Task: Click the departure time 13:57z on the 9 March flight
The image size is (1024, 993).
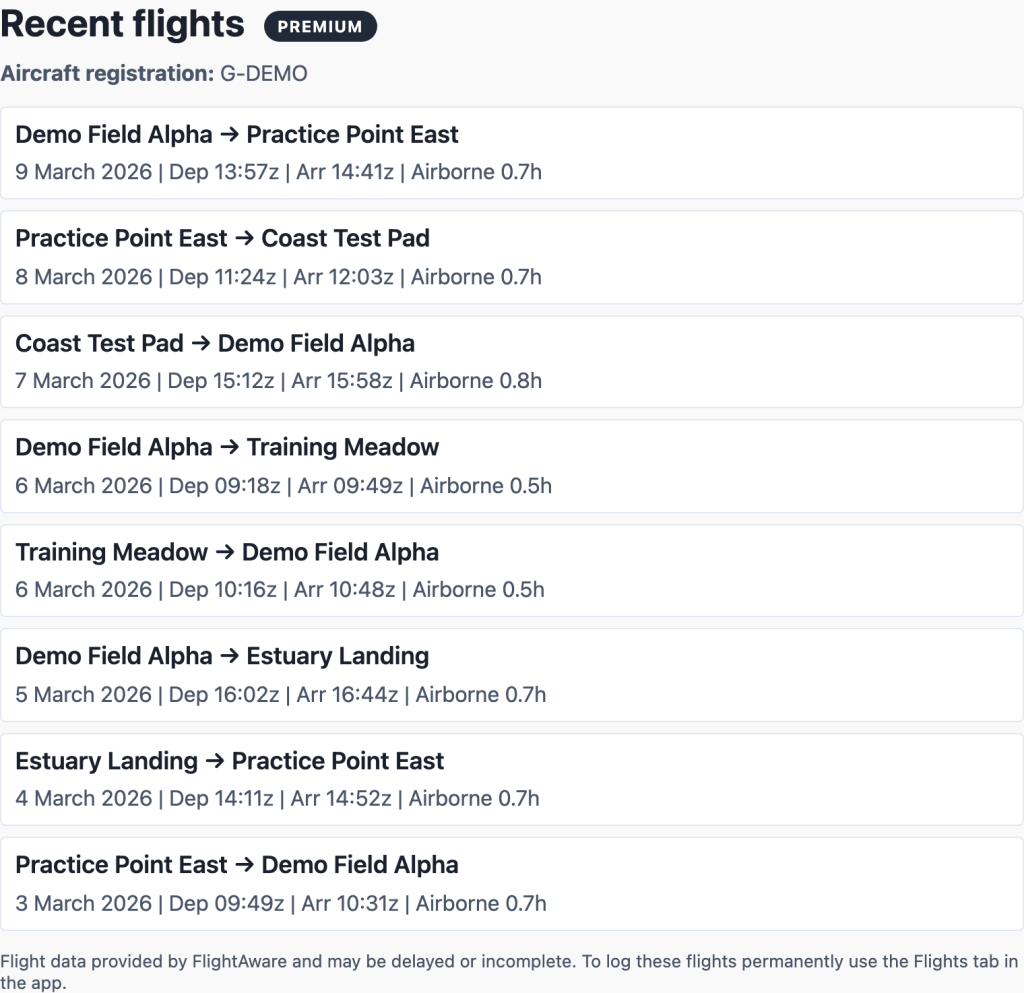Action: (x=248, y=172)
